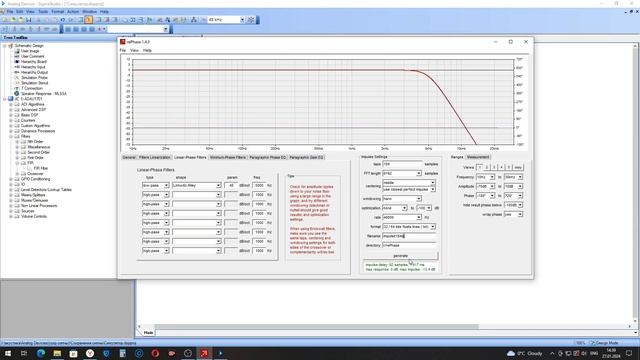This screenshot has width=640, height=360.
Task: Open the centering middle dropdown
Action: click(433, 182)
